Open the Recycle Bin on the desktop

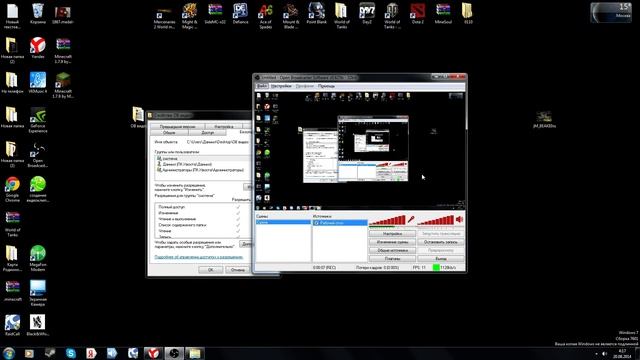pos(38,13)
